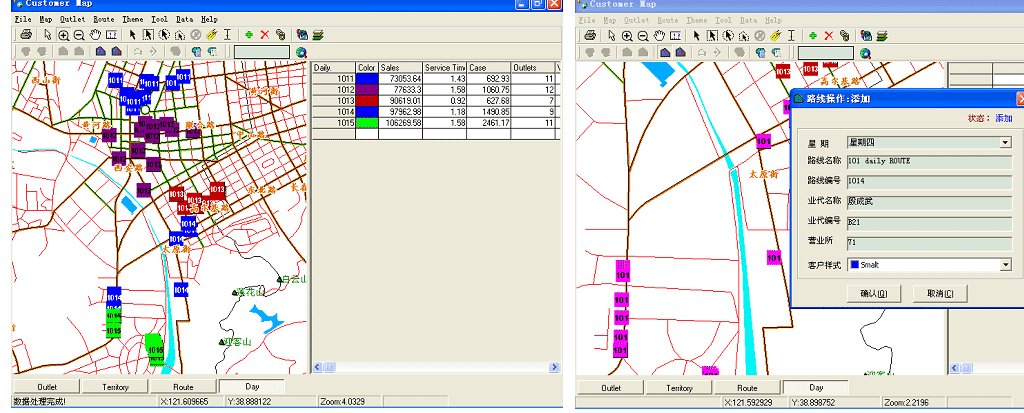
Task: Switch to Outlet tab in left window
Action: click(47, 387)
